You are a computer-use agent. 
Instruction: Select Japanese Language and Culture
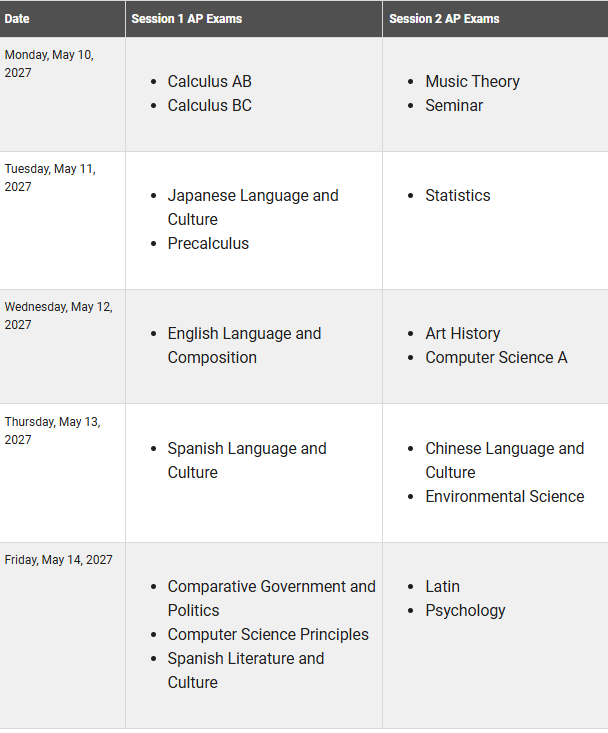point(253,207)
